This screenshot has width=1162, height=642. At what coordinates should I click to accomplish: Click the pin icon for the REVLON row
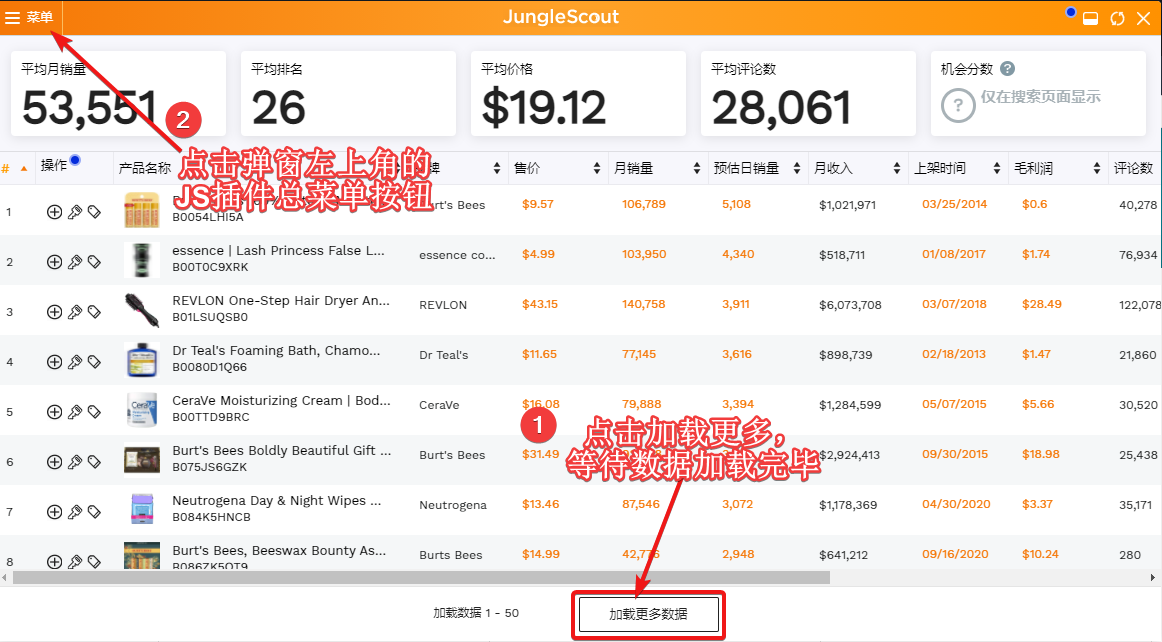coord(74,312)
